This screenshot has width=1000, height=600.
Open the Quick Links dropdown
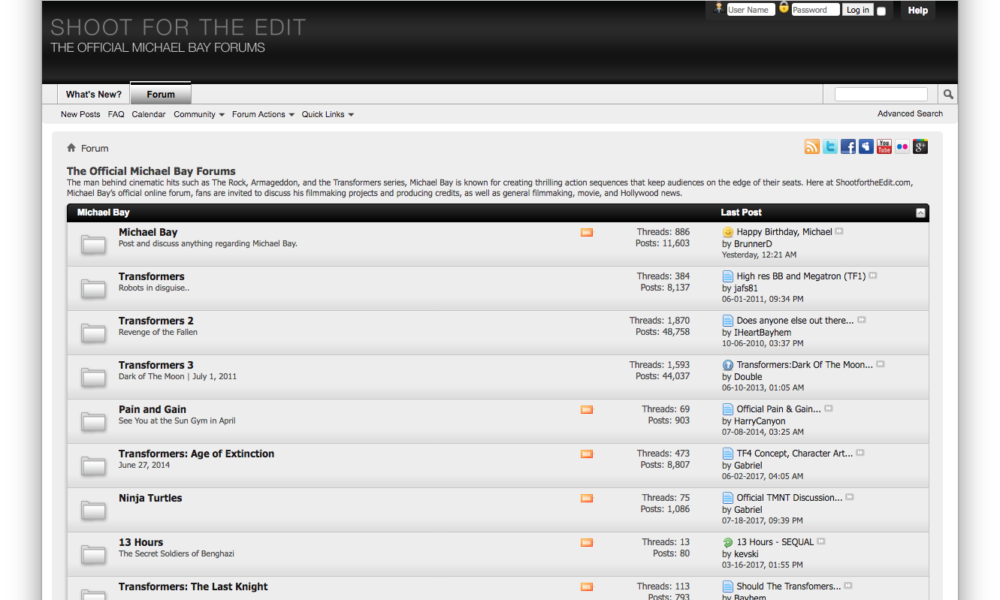(328, 114)
